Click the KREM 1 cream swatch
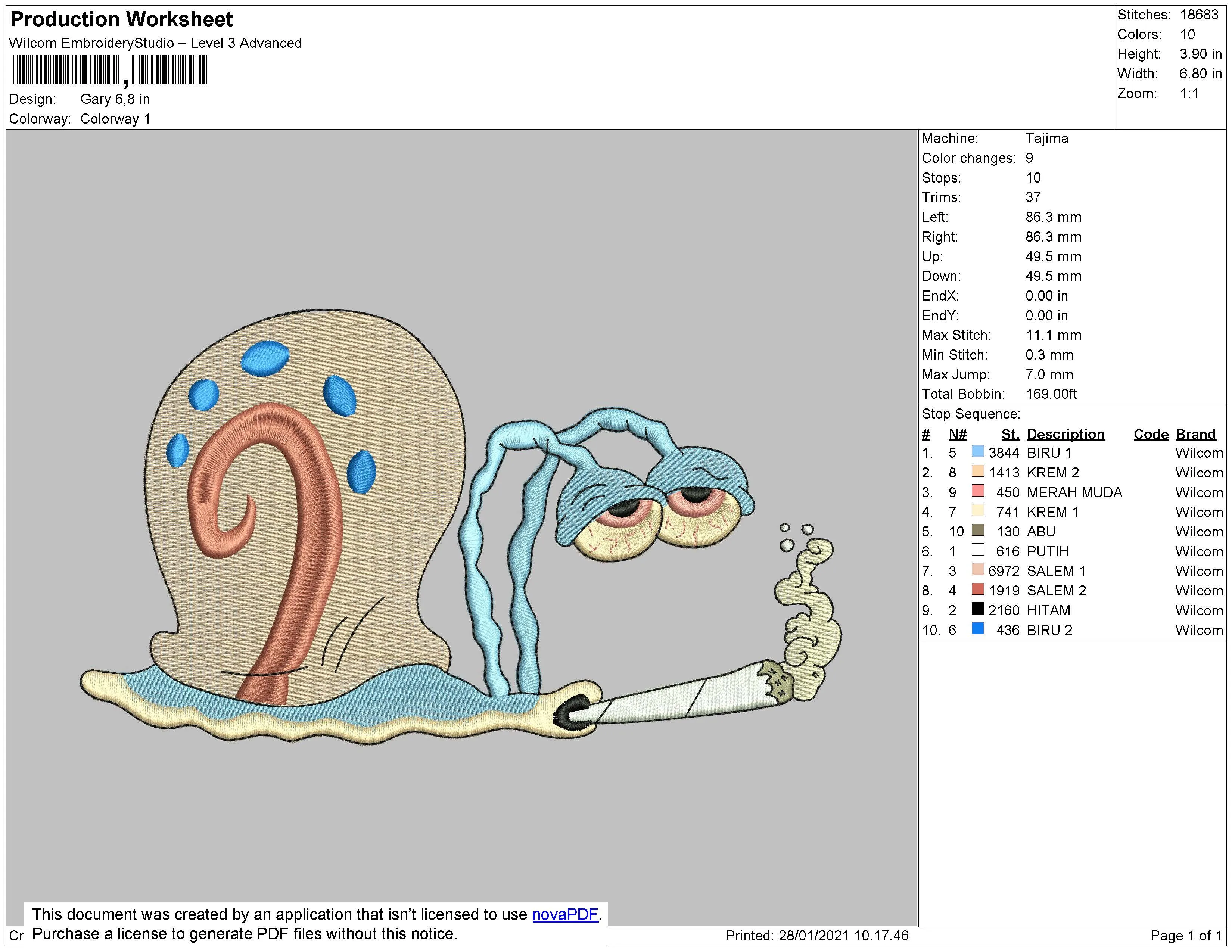Screen dimensions: 1232x952 point(978,510)
